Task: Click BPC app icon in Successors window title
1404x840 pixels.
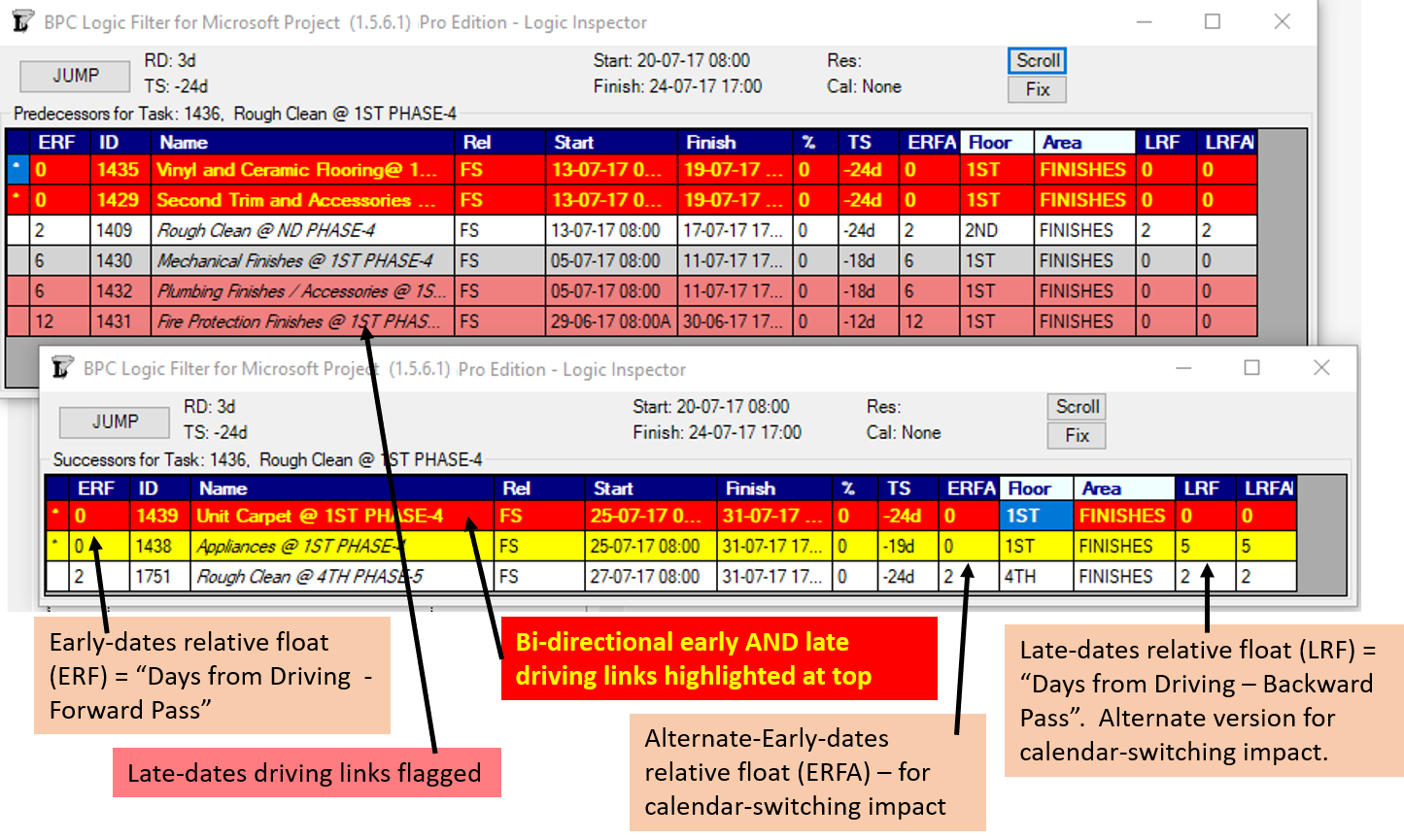Action: 61,367
